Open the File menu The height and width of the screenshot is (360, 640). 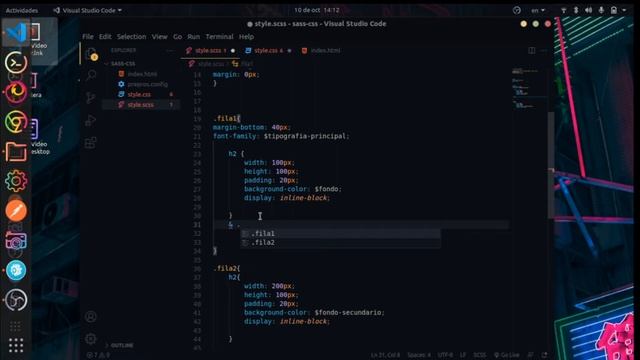point(87,37)
